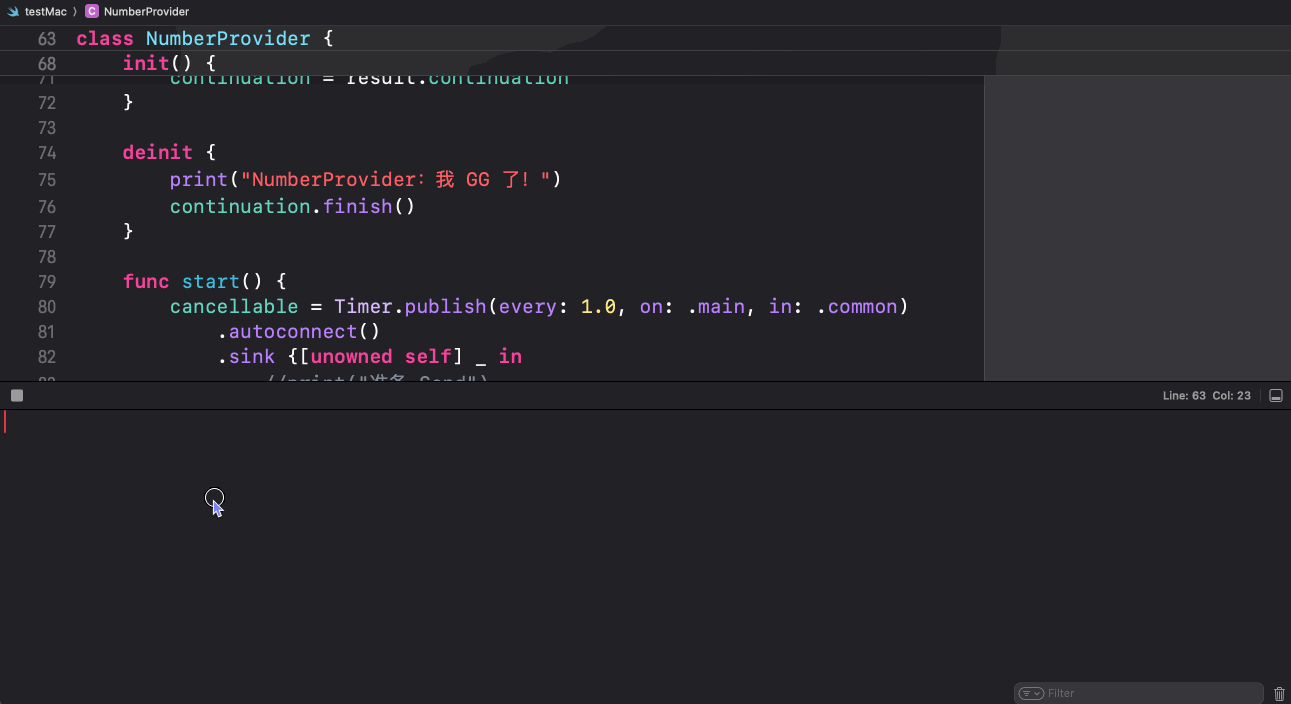Click continuation.finish() call
The width and height of the screenshot is (1291, 704).
click(x=292, y=206)
